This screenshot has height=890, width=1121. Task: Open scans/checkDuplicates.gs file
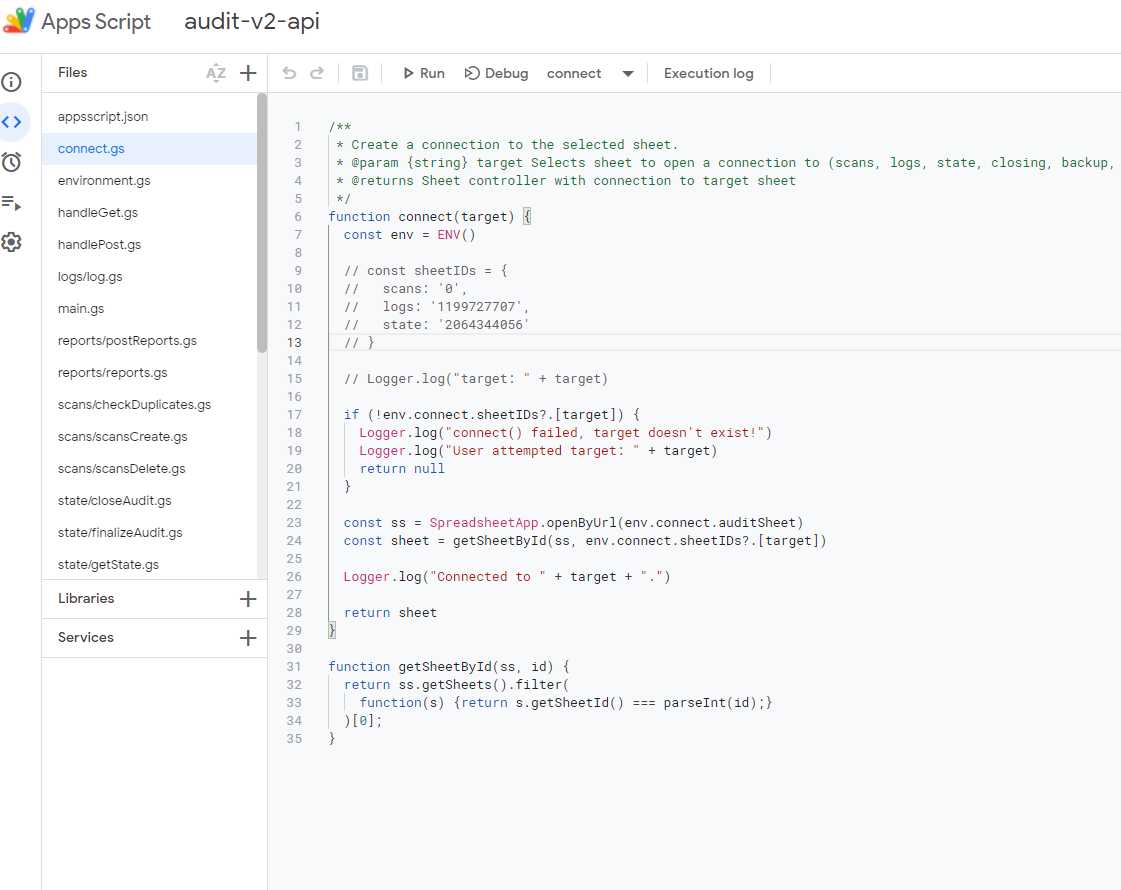pos(134,405)
